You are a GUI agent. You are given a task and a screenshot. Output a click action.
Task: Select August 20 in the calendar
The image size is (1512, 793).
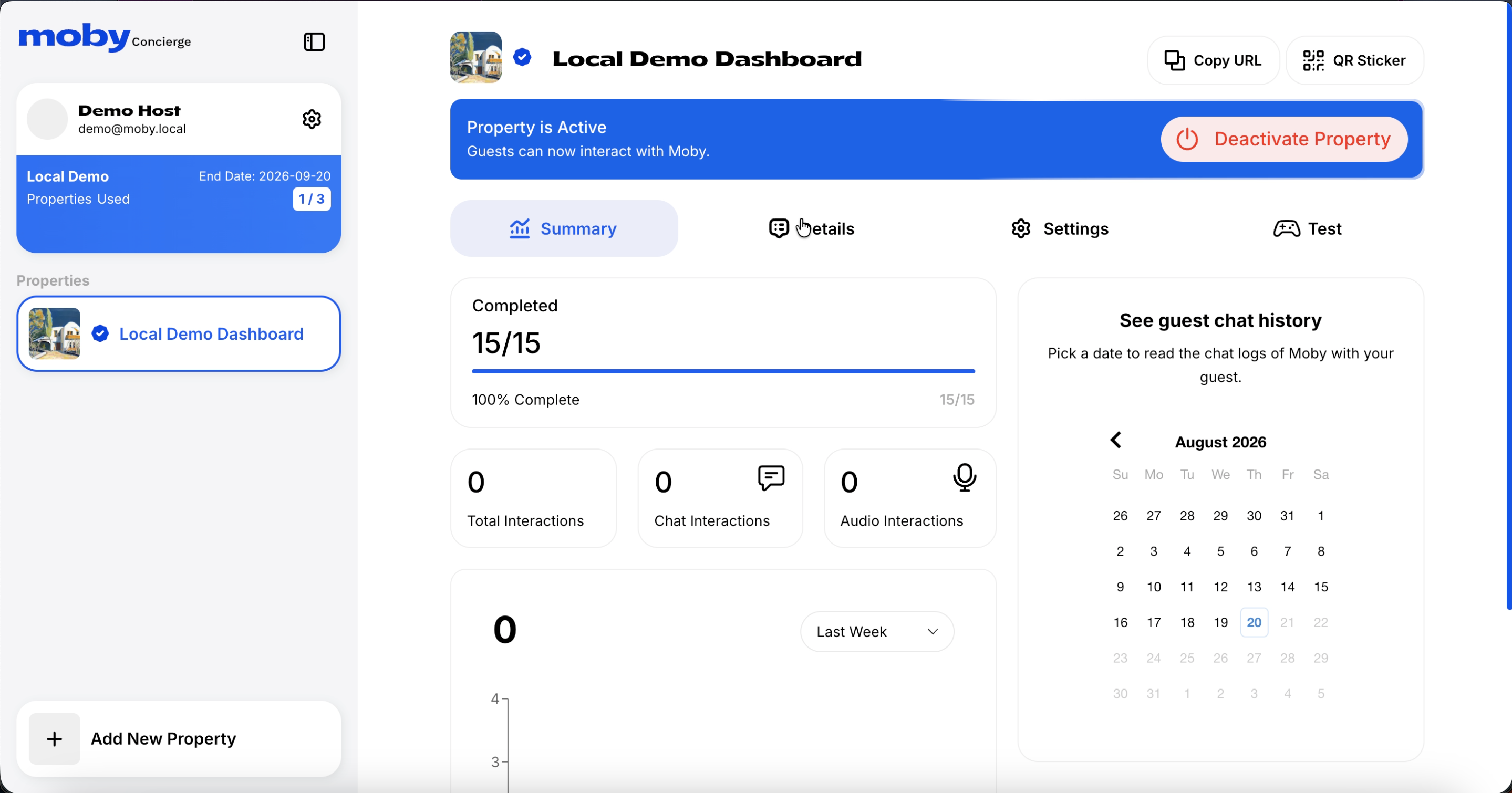[x=1254, y=622]
